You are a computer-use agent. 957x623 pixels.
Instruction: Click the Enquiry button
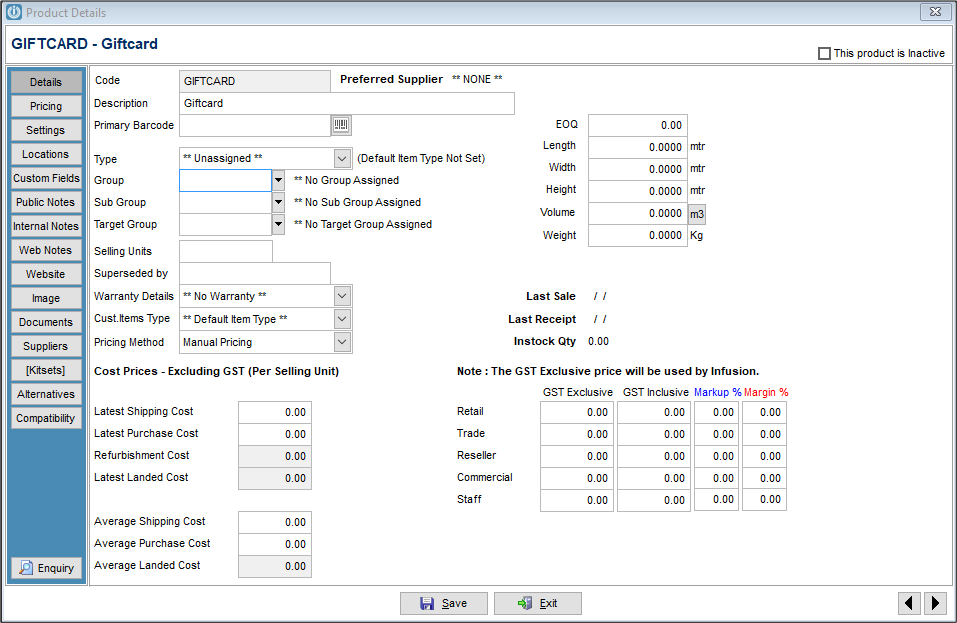pos(46,568)
